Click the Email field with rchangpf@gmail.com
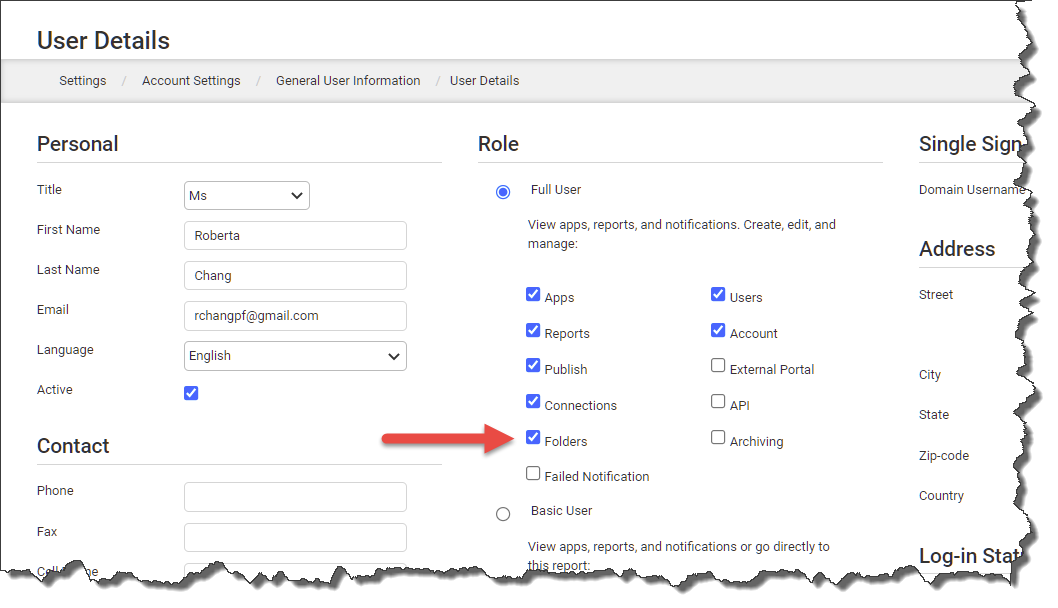 (296, 316)
